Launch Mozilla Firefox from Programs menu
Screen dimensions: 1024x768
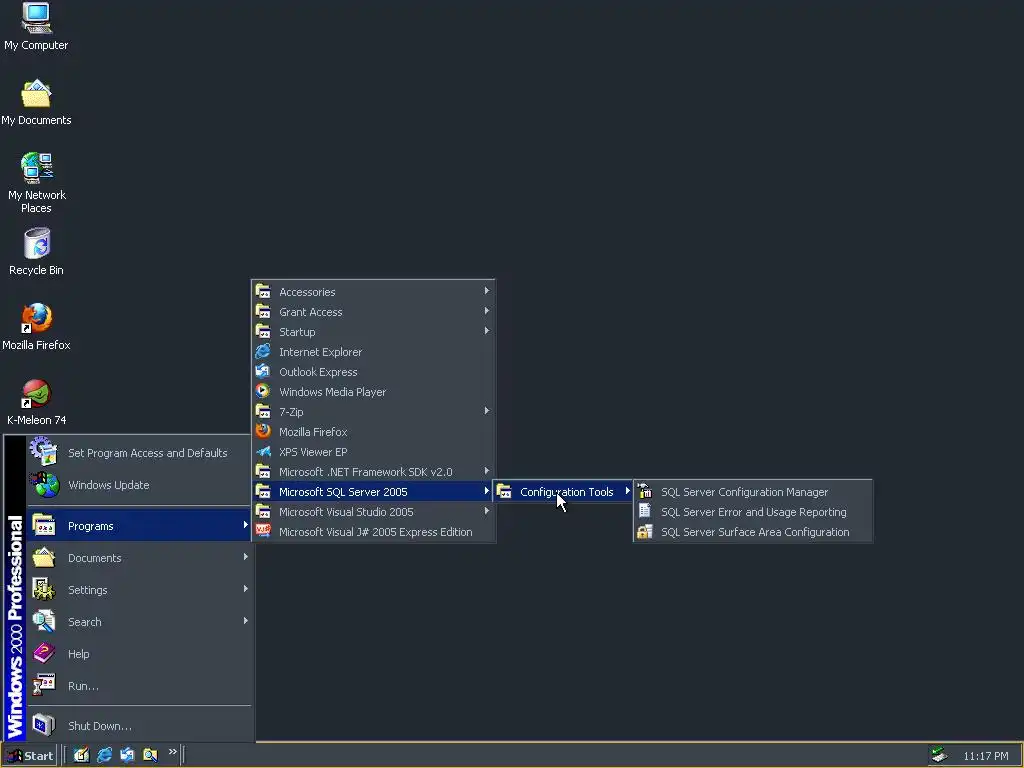[x=373, y=432]
